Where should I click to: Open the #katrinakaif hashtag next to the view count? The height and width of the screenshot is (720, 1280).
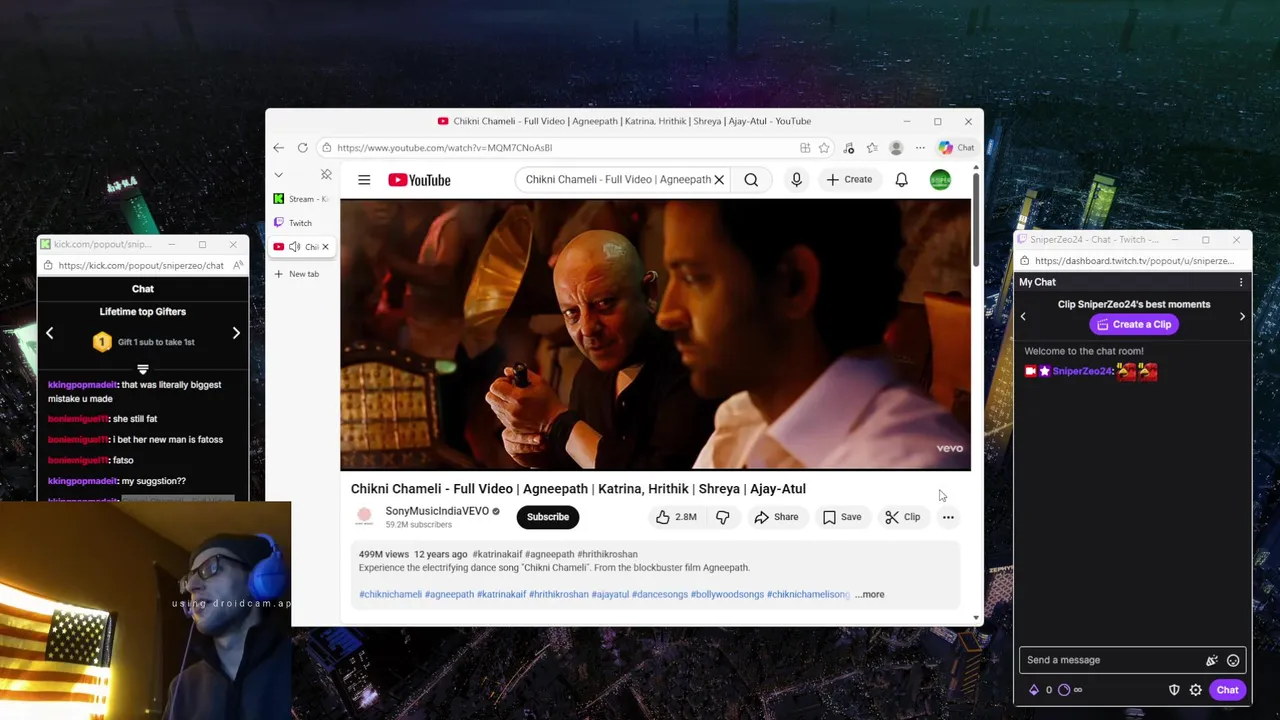496,554
